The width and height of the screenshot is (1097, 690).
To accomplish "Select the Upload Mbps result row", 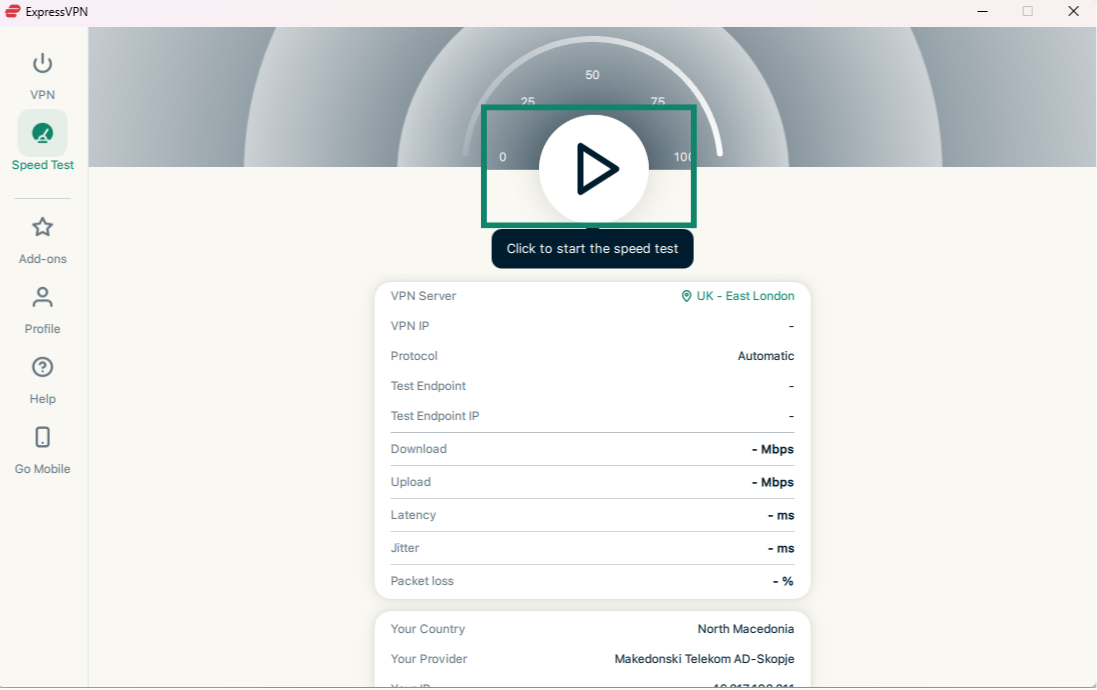I will click(592, 482).
